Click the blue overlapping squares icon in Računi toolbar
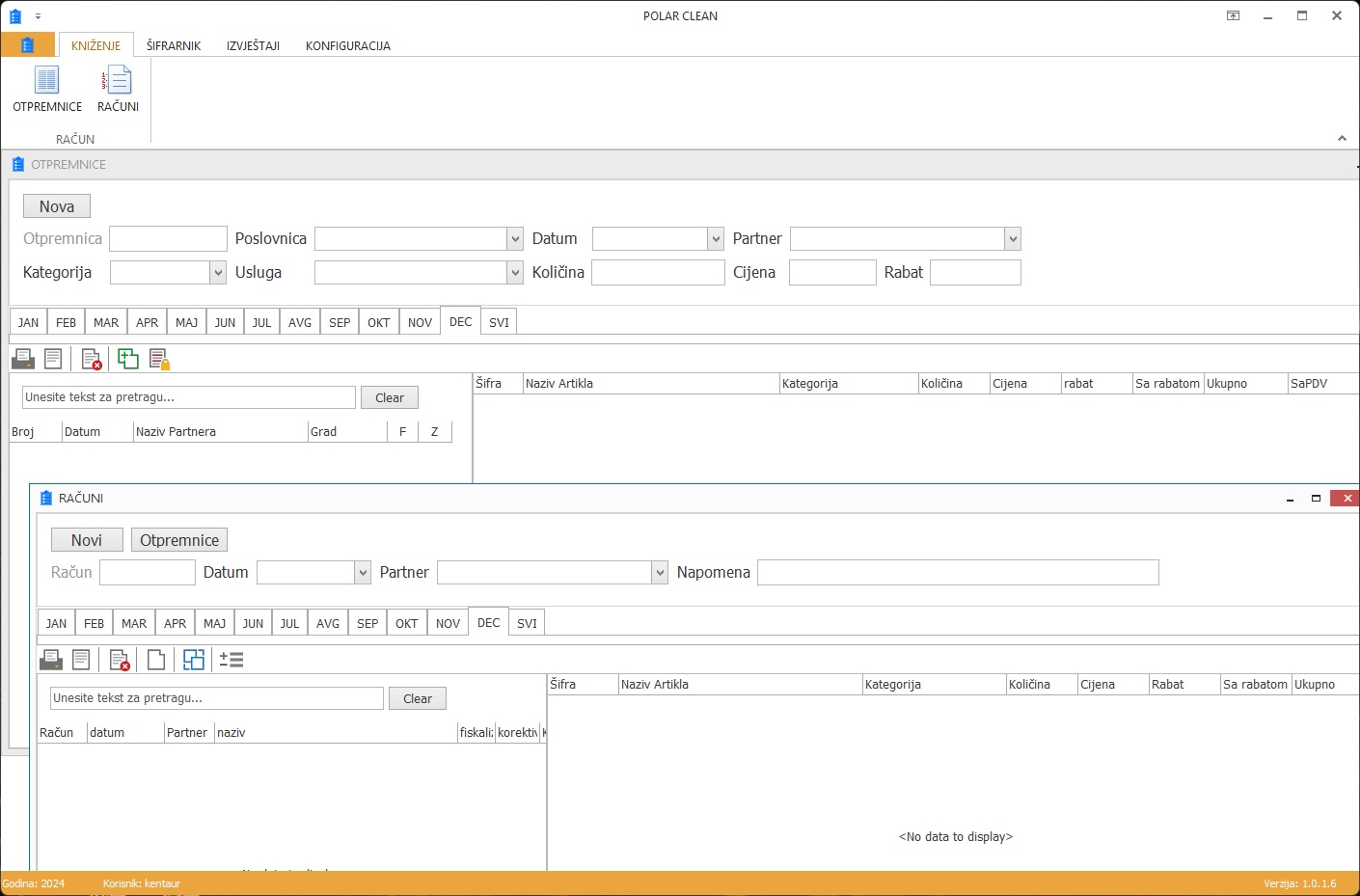The width and height of the screenshot is (1360, 896). [x=194, y=660]
